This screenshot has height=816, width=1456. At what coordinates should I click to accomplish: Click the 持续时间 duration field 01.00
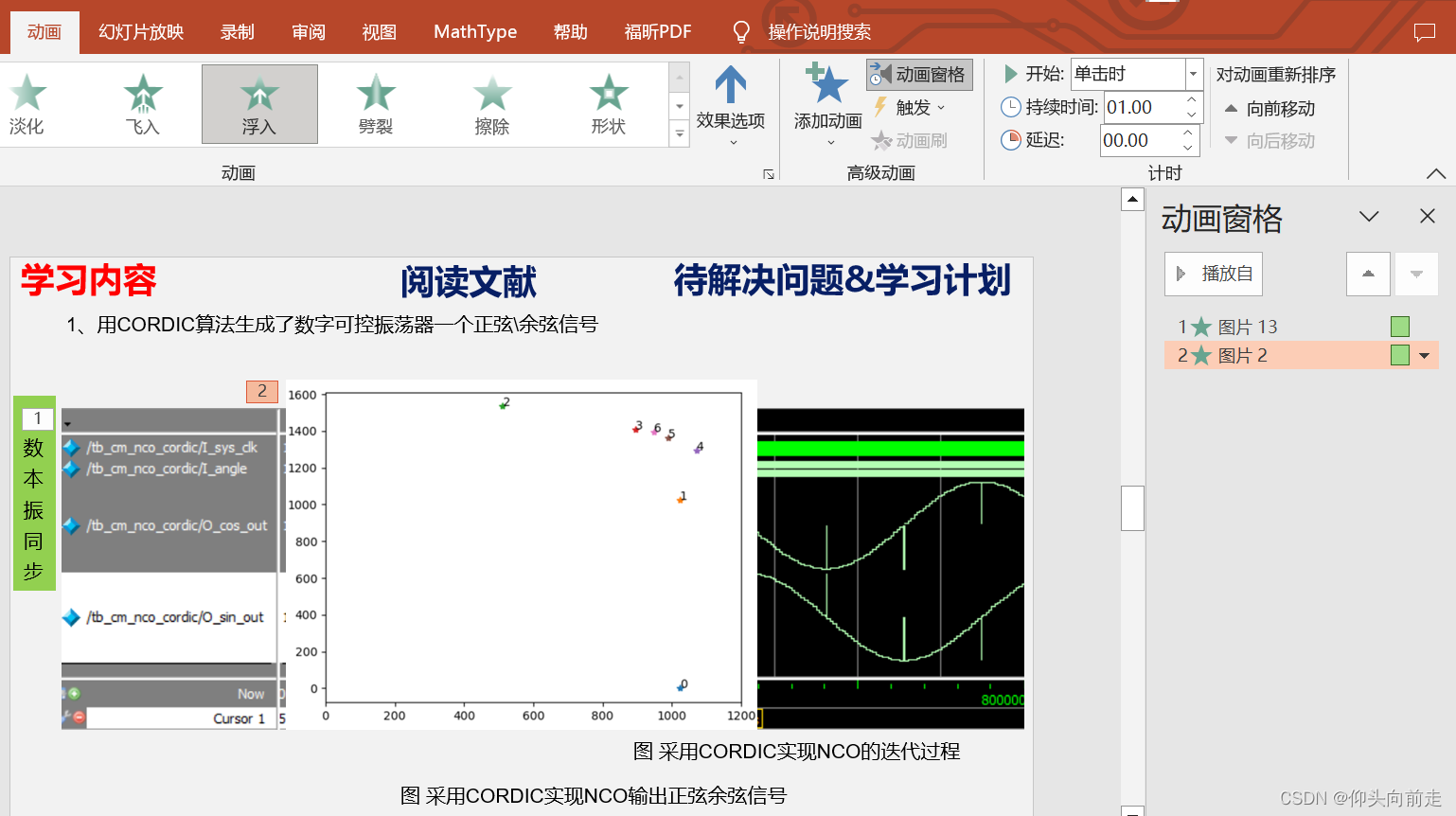click(1143, 107)
